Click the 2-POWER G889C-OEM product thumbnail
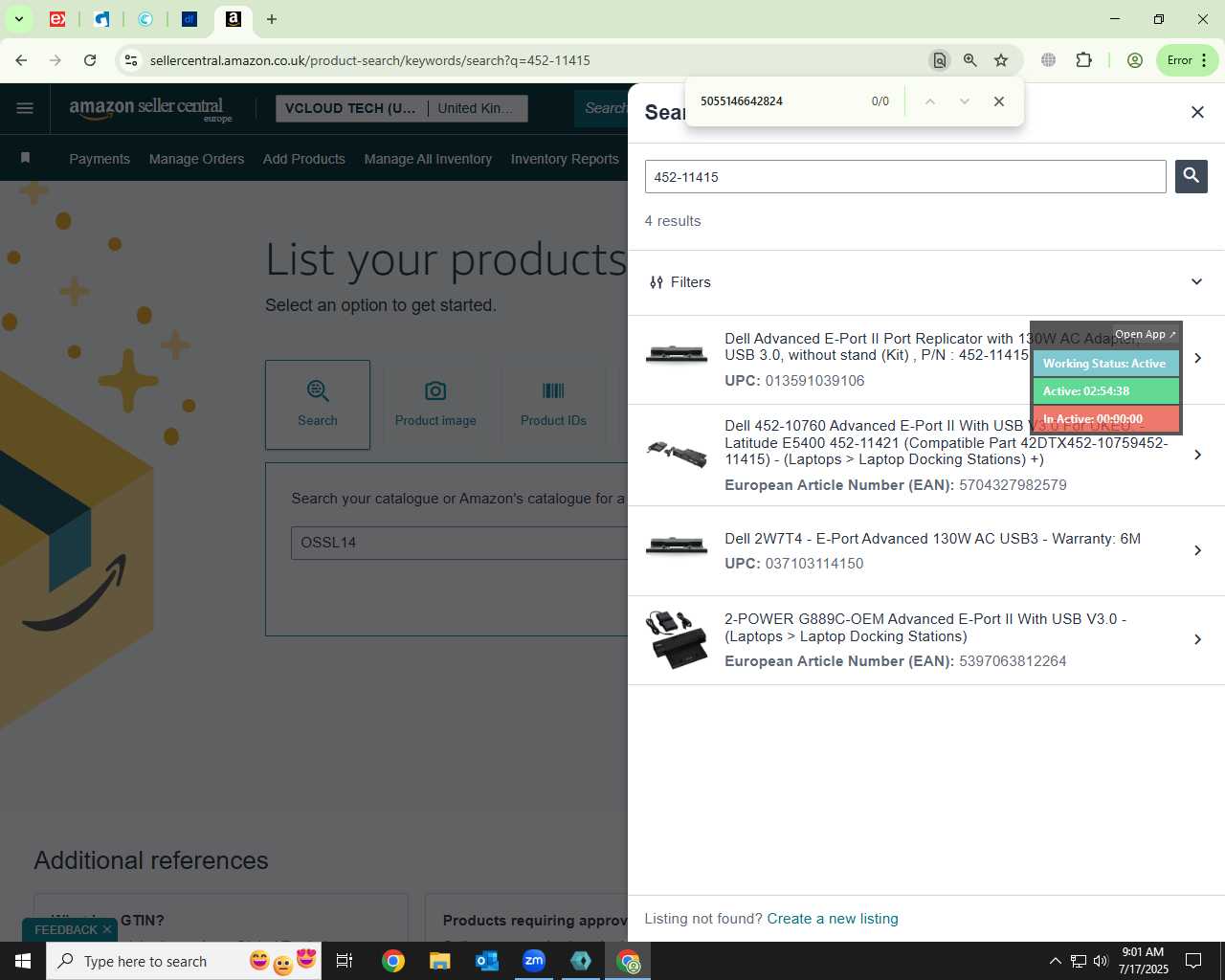The image size is (1225, 980). 677,639
